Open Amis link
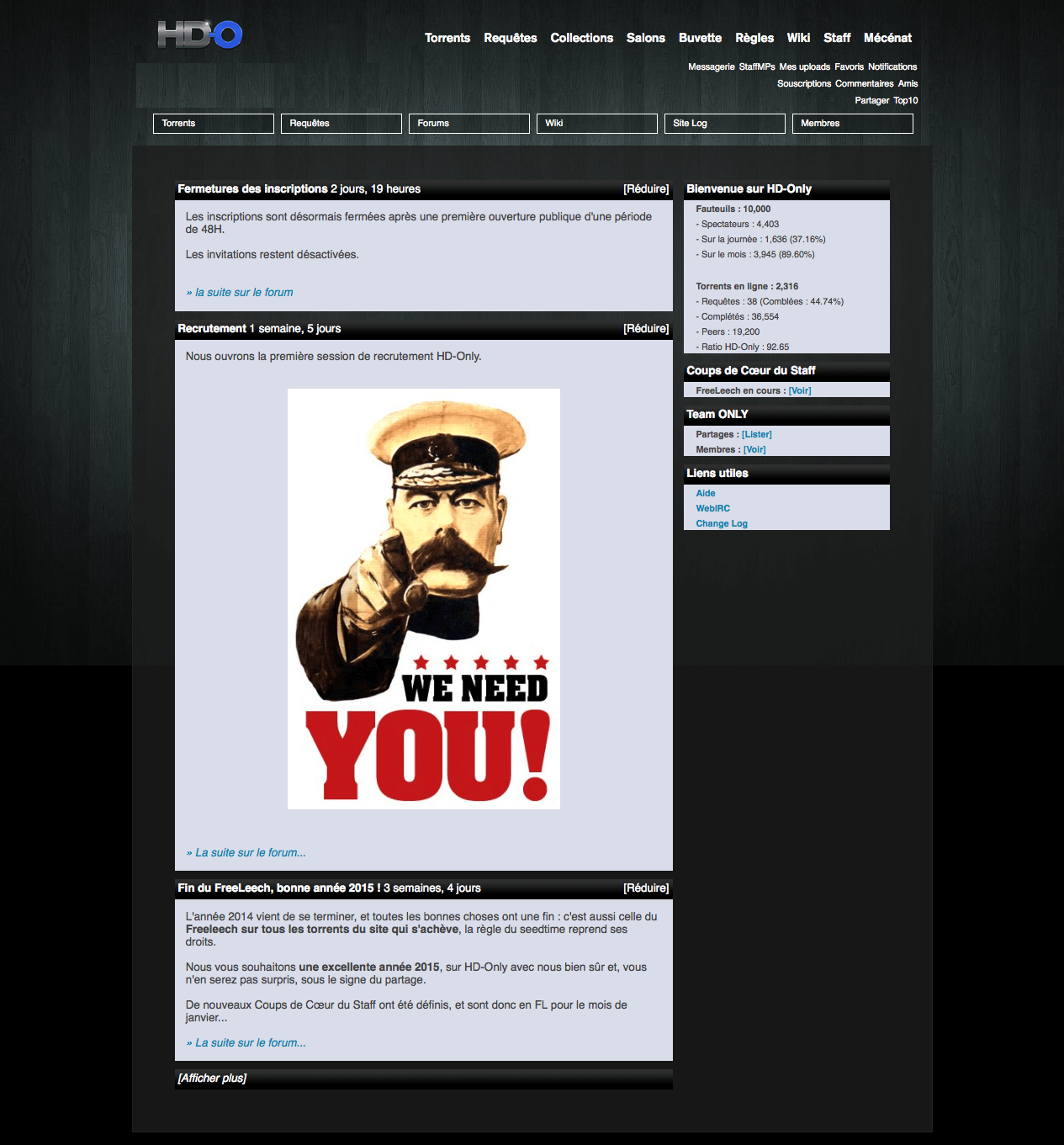The image size is (1064, 1145). (908, 83)
